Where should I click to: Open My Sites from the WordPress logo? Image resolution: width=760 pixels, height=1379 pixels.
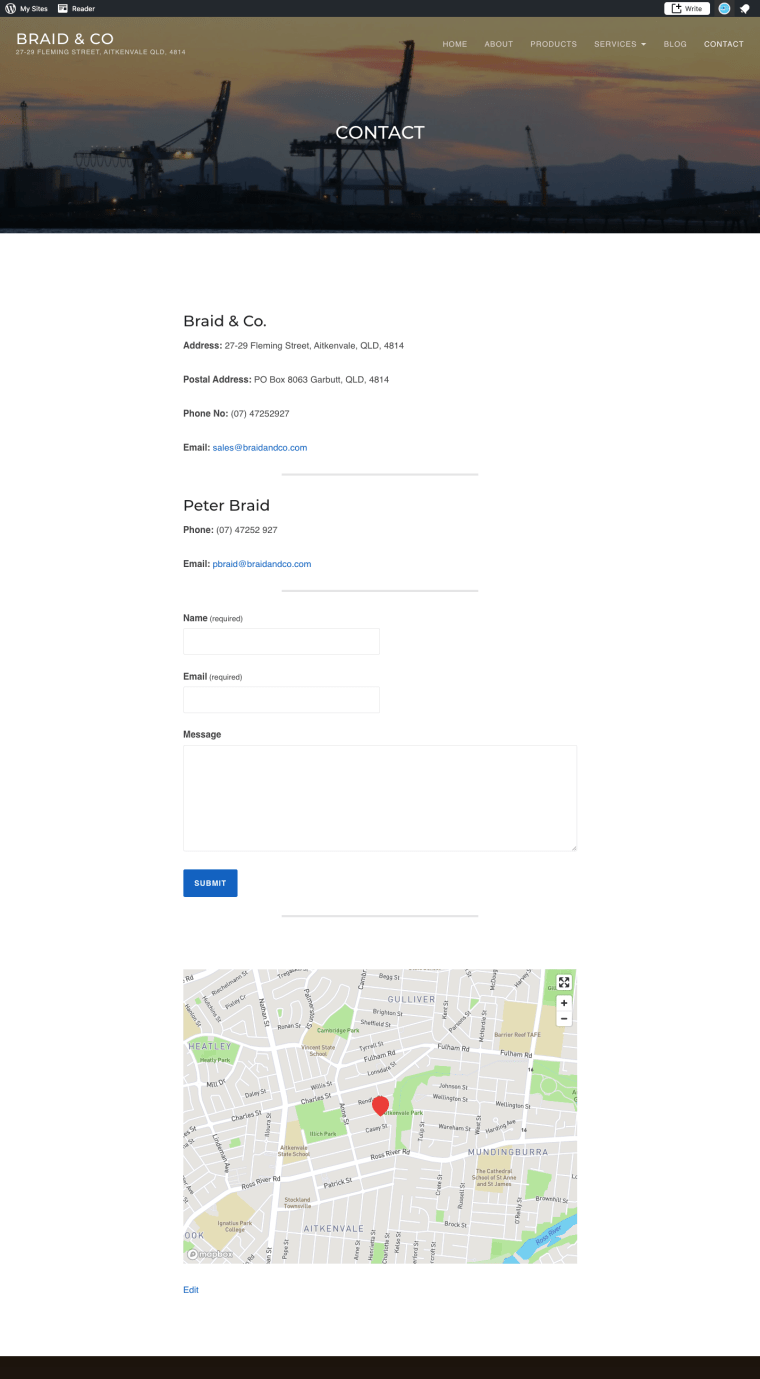tap(10, 8)
